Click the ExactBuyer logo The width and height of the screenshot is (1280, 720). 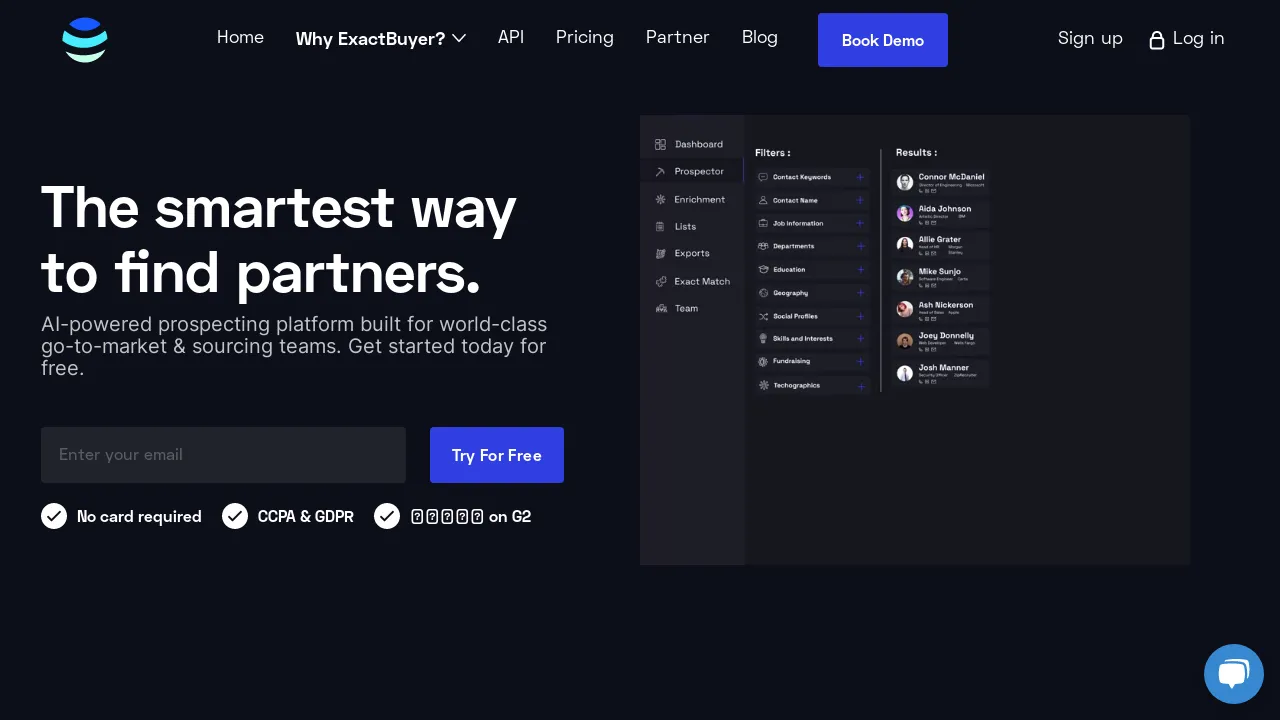(84, 40)
